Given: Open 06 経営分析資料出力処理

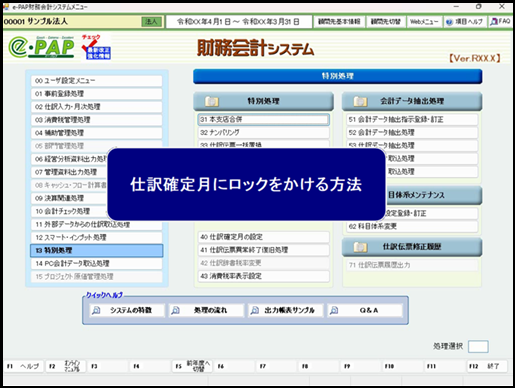Looking at the screenshot, I should pyautogui.click(x=69, y=159).
